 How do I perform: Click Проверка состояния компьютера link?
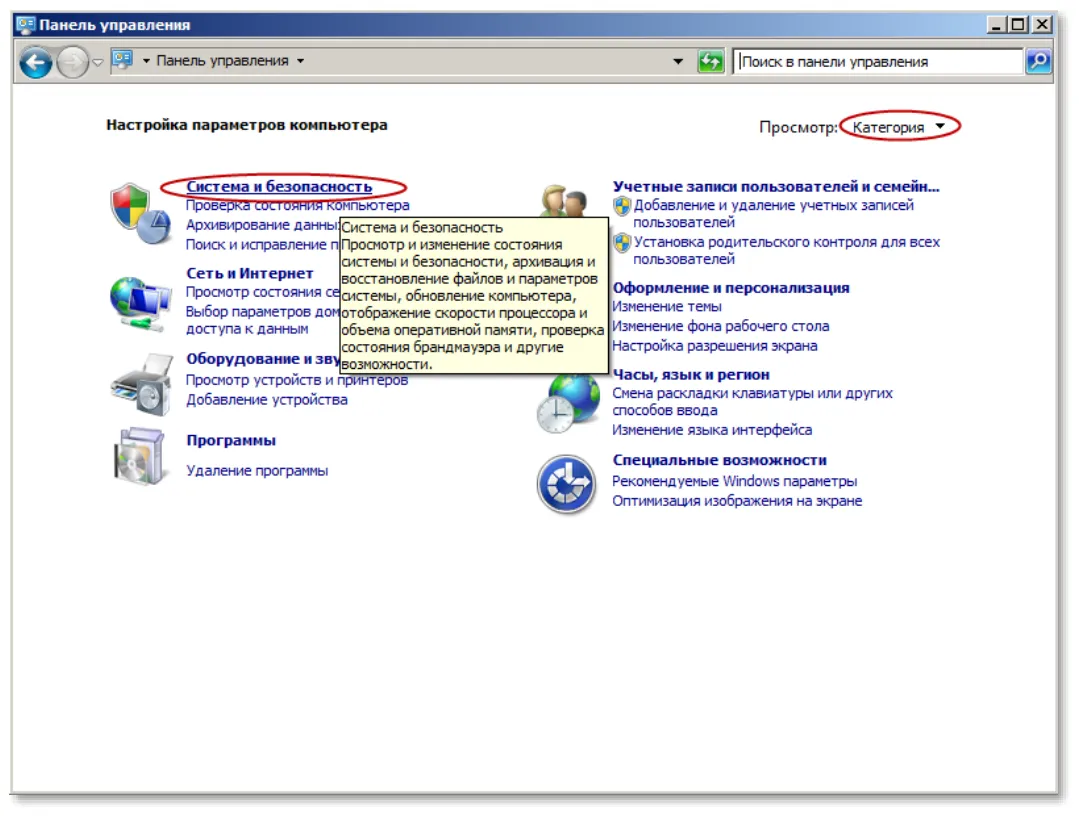298,205
